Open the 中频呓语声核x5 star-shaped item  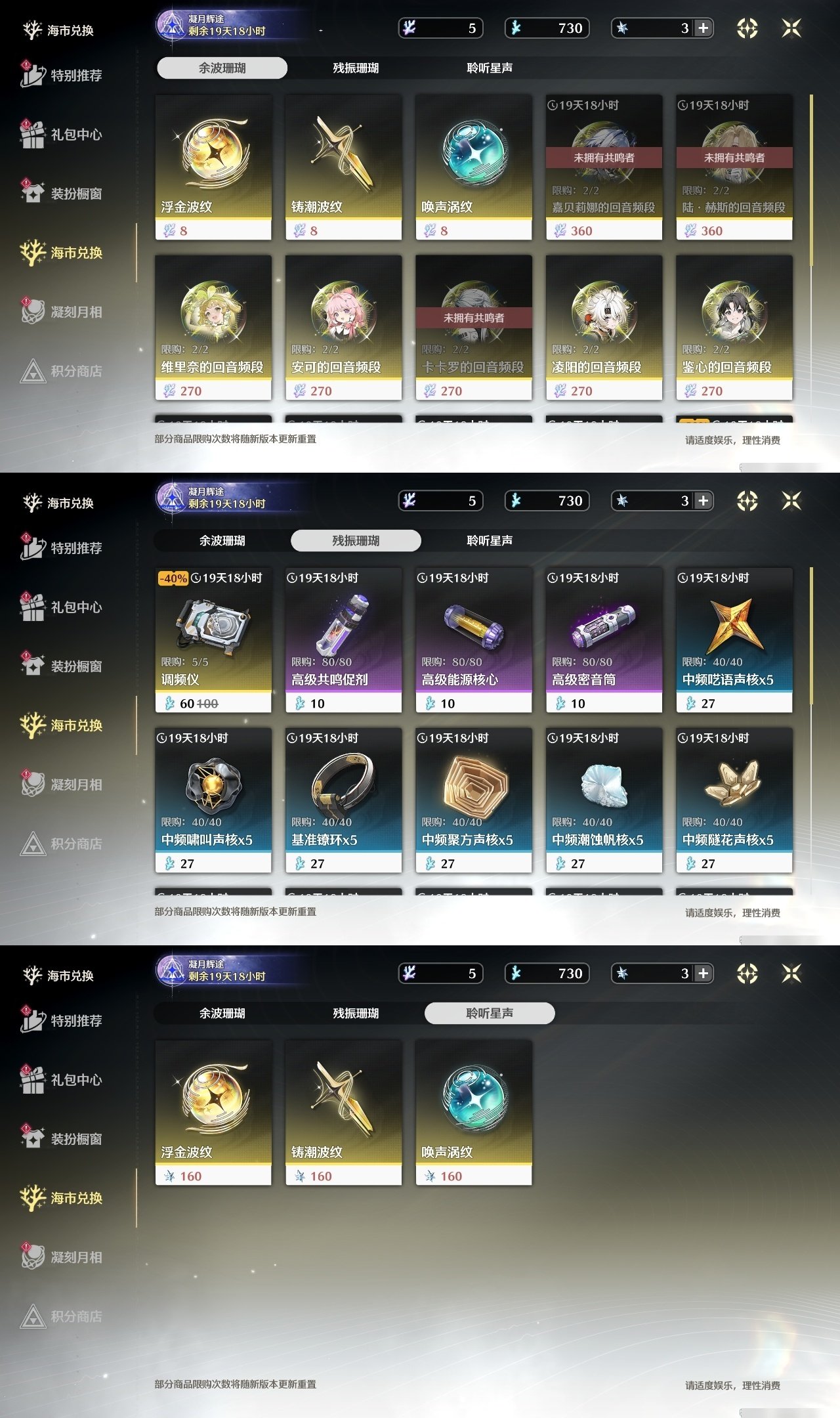coord(734,641)
